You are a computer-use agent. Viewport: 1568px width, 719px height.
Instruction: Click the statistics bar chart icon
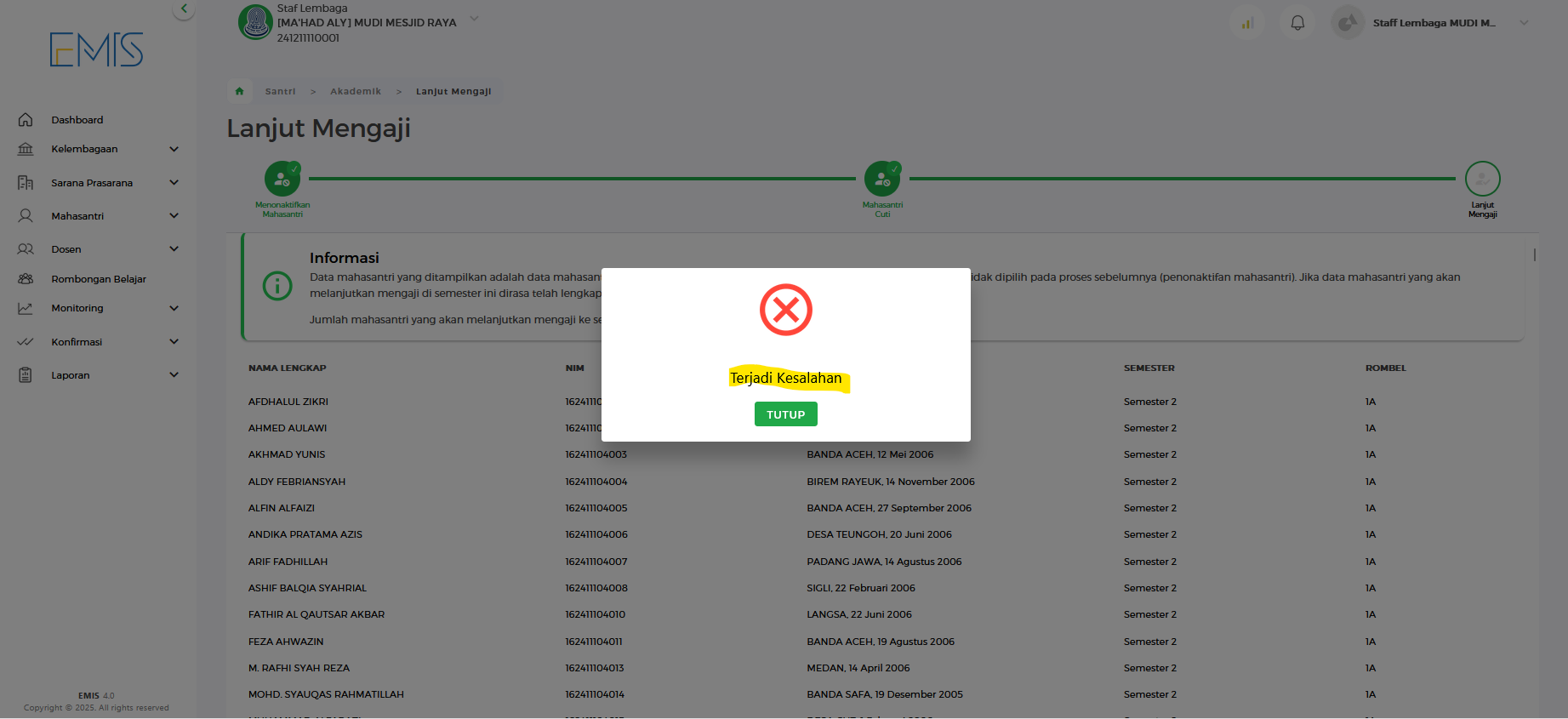pos(1246,23)
